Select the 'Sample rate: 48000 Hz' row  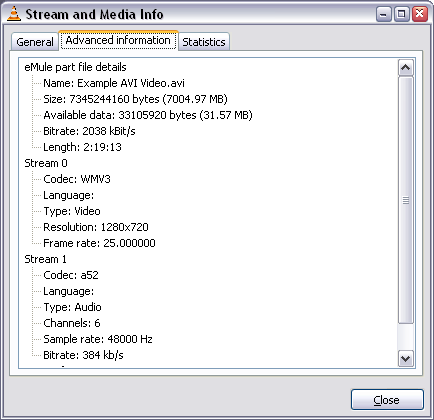[98, 339]
